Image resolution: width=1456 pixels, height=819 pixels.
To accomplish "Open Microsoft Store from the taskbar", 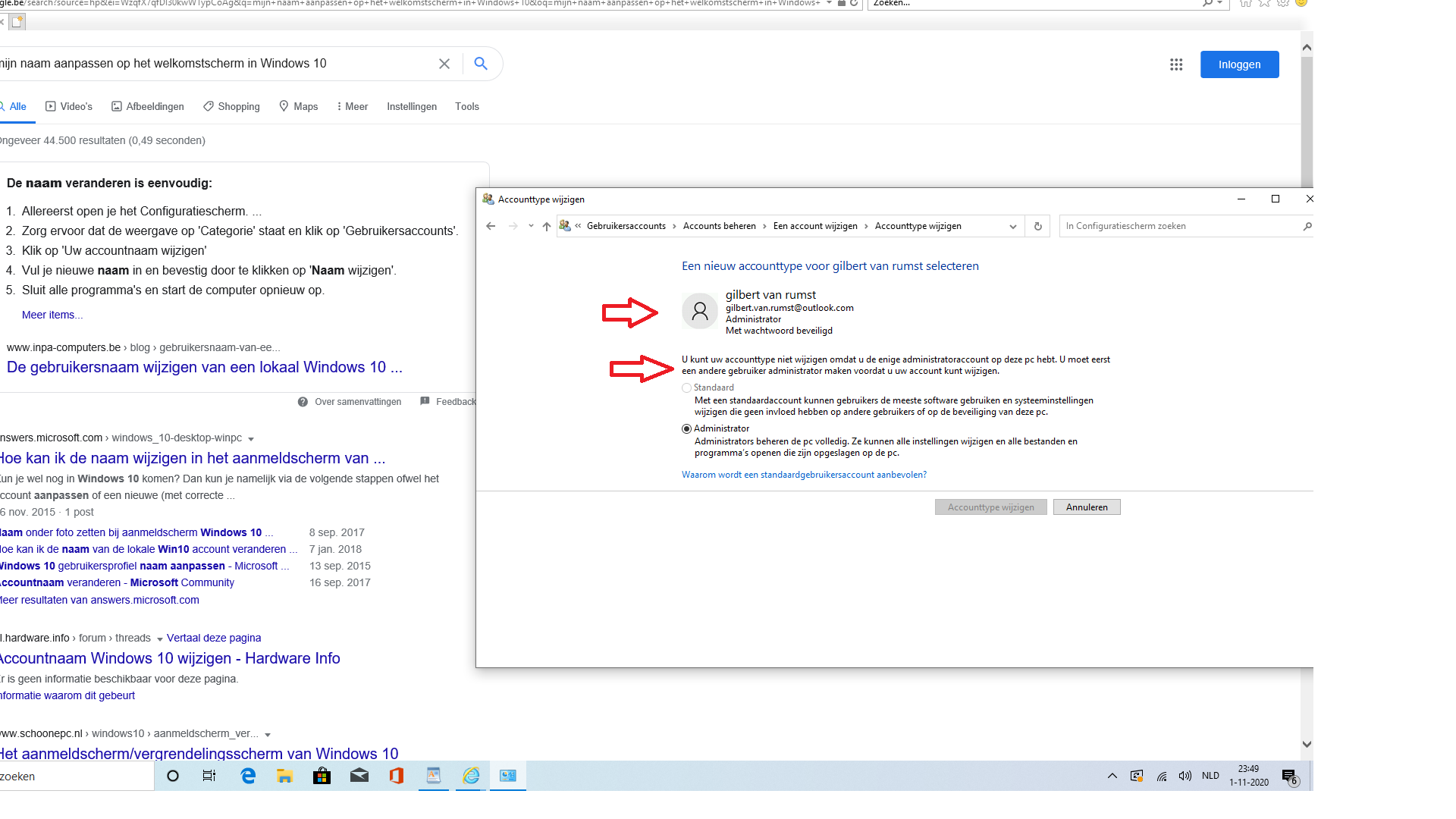I will (x=322, y=776).
